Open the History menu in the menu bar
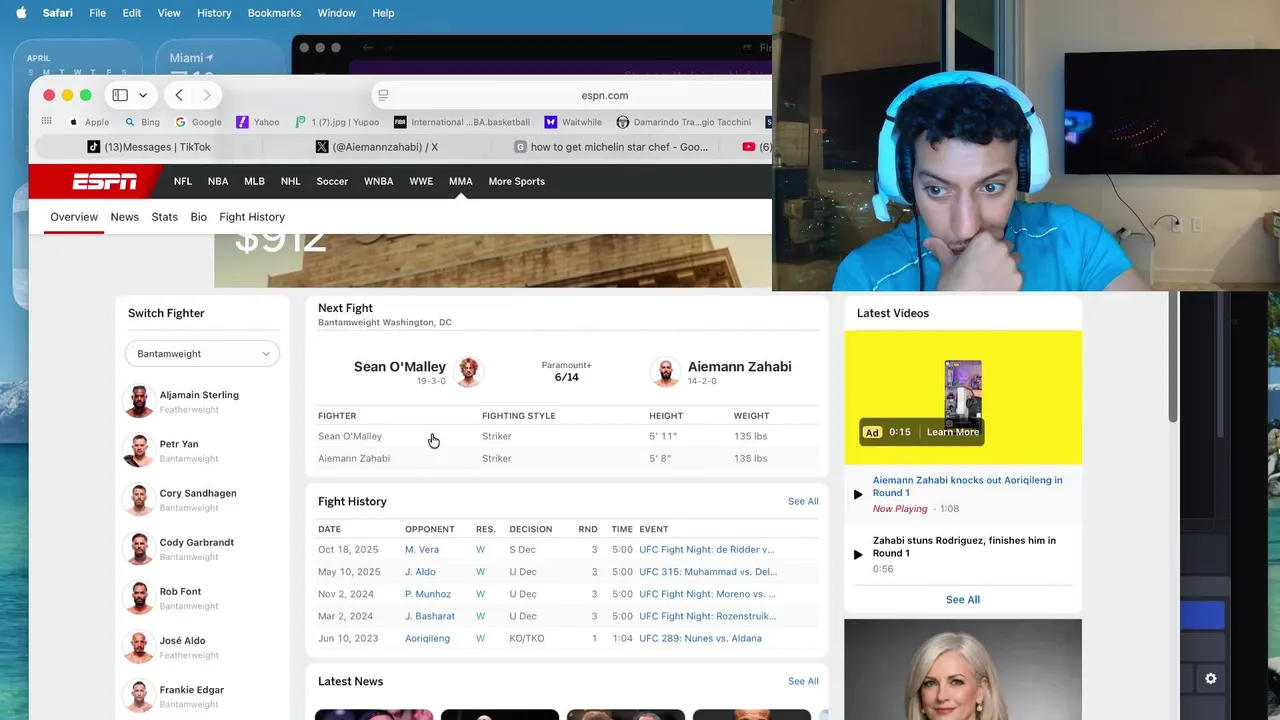The width and height of the screenshot is (1280, 720). coord(214,13)
